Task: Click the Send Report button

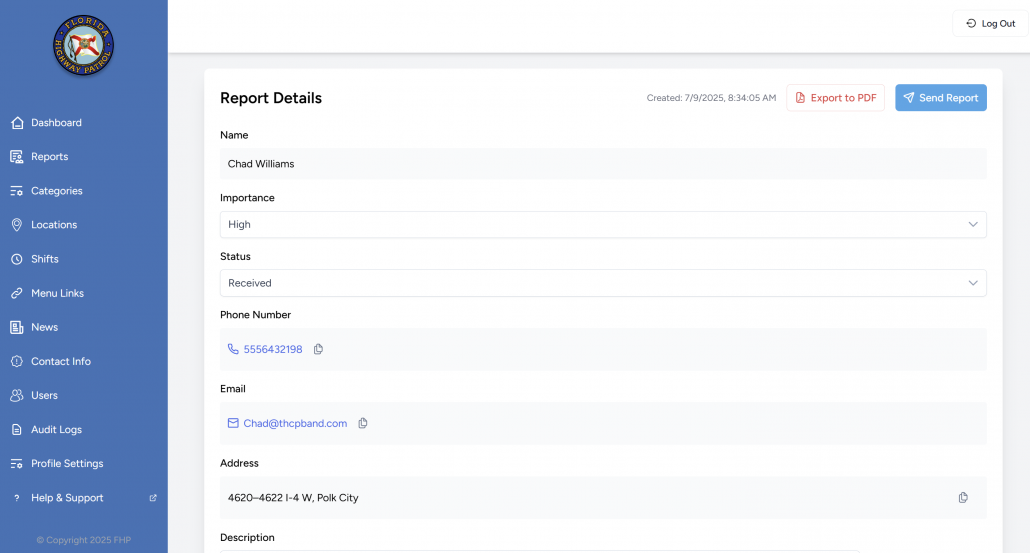Action: click(x=940, y=98)
